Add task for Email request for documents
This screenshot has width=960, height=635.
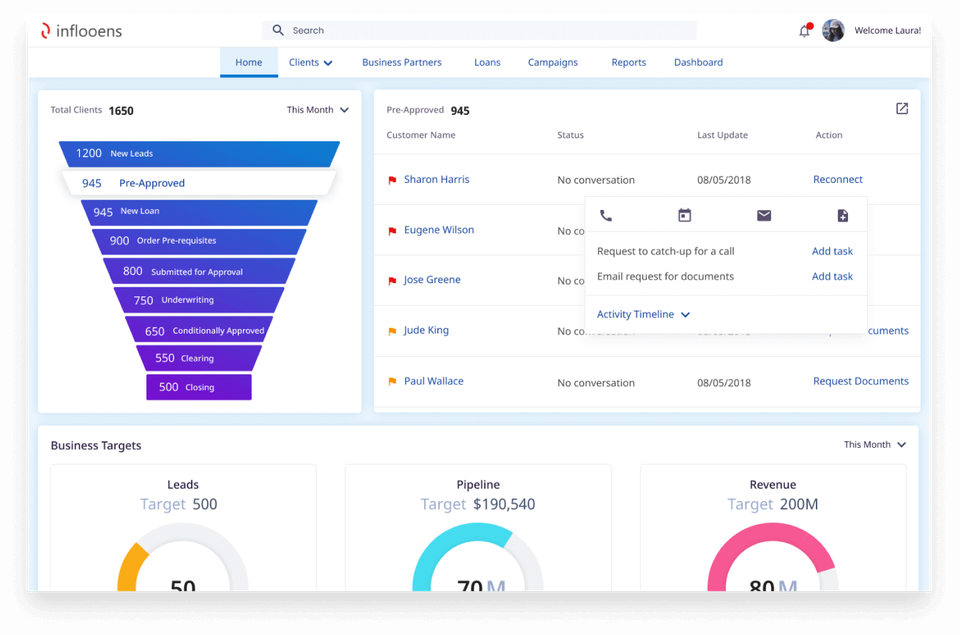(832, 276)
